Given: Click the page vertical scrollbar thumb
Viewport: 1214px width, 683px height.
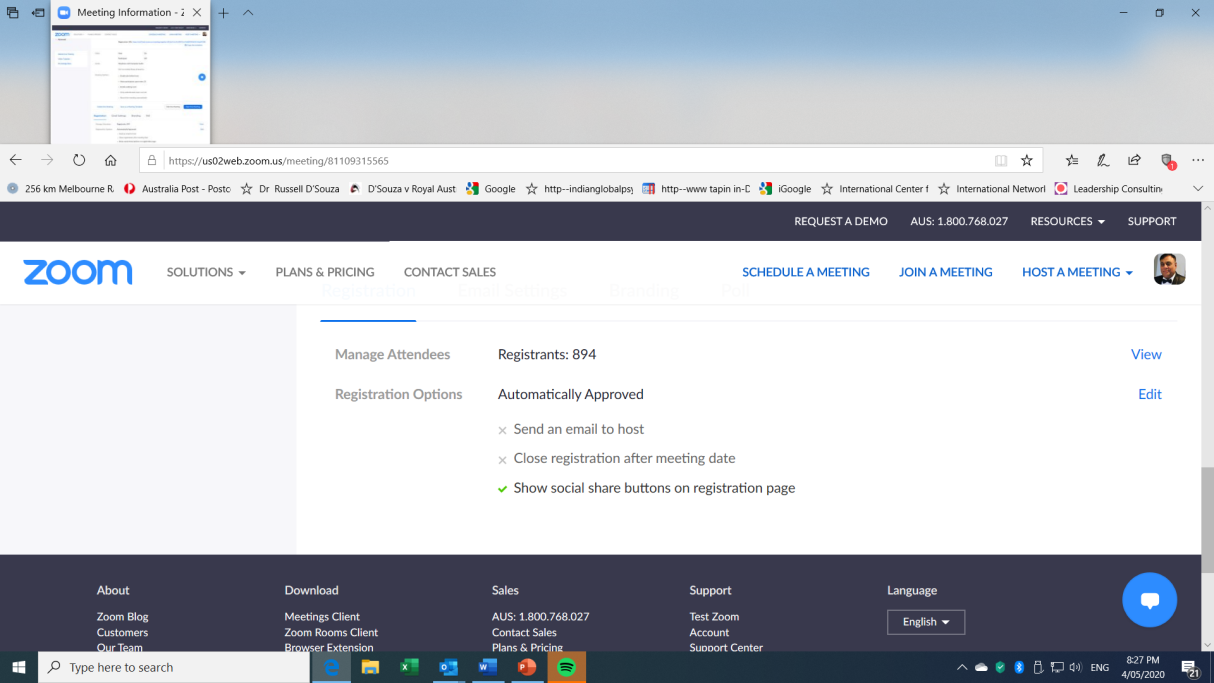Looking at the screenshot, I should click(x=1207, y=519).
